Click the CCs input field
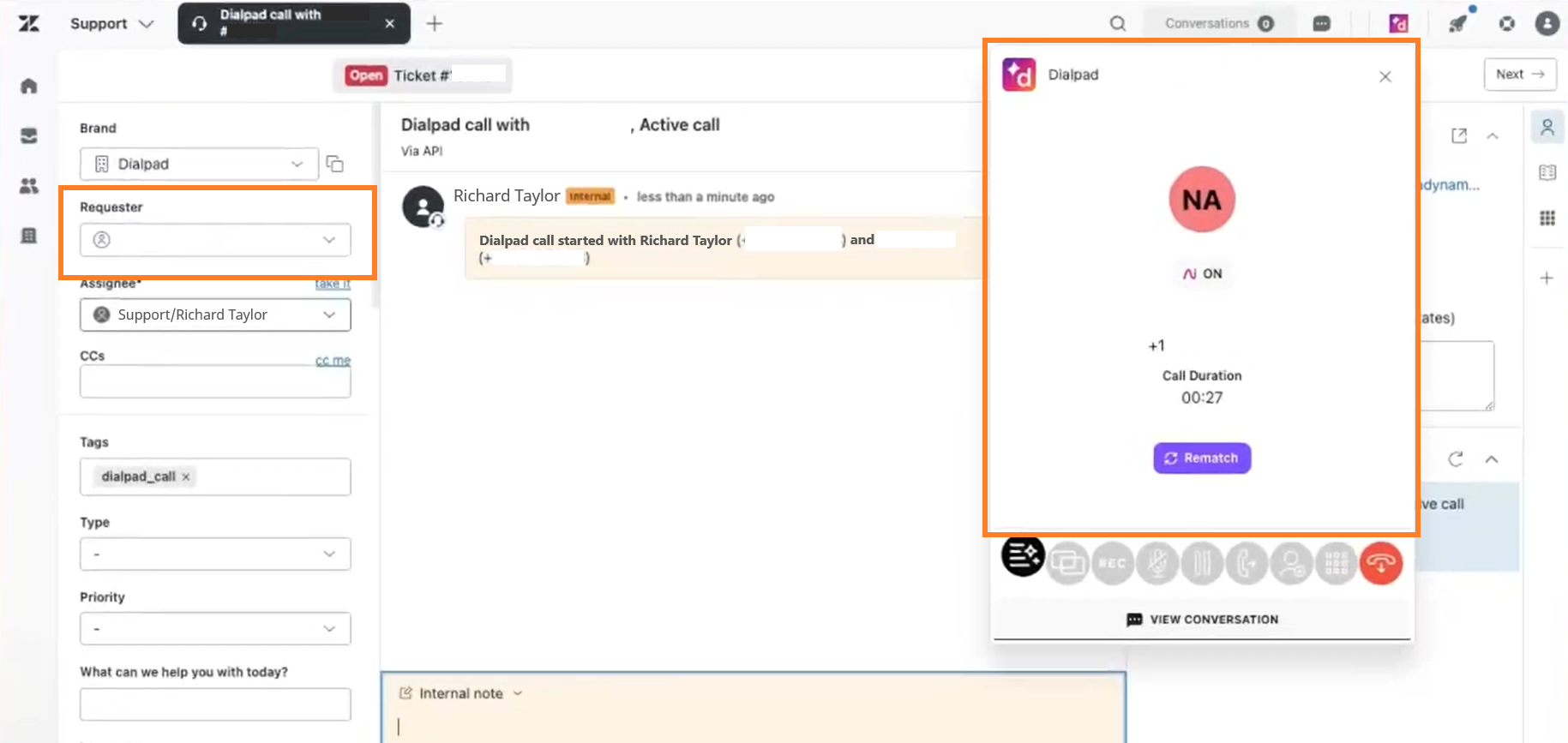Image resolution: width=1568 pixels, height=743 pixels. 215,382
